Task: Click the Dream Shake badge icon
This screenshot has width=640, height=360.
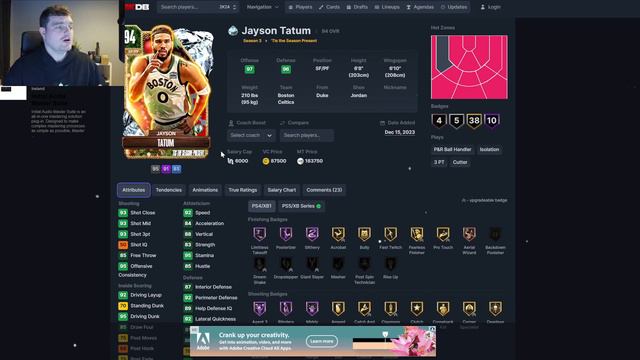Action: (x=260, y=264)
